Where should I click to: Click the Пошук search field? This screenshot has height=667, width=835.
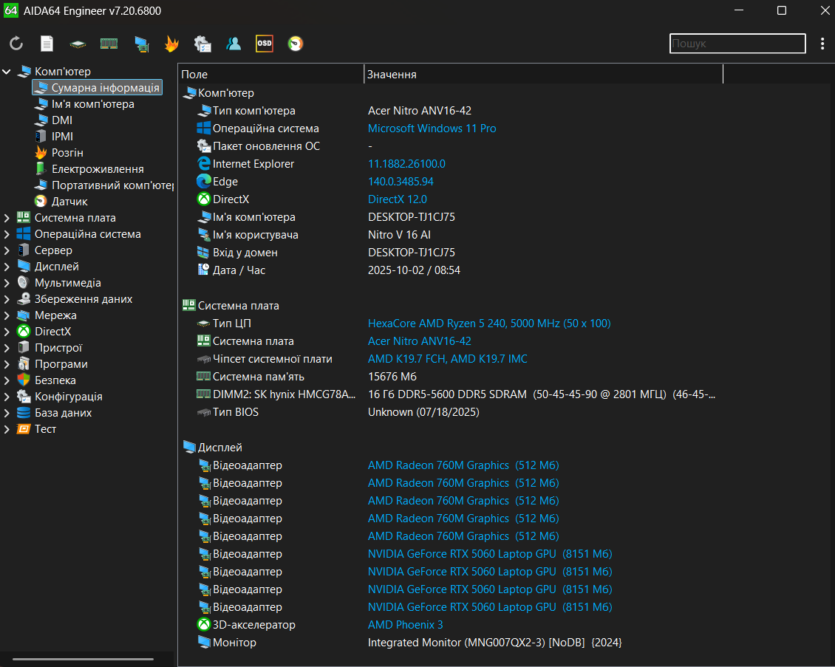click(736, 44)
